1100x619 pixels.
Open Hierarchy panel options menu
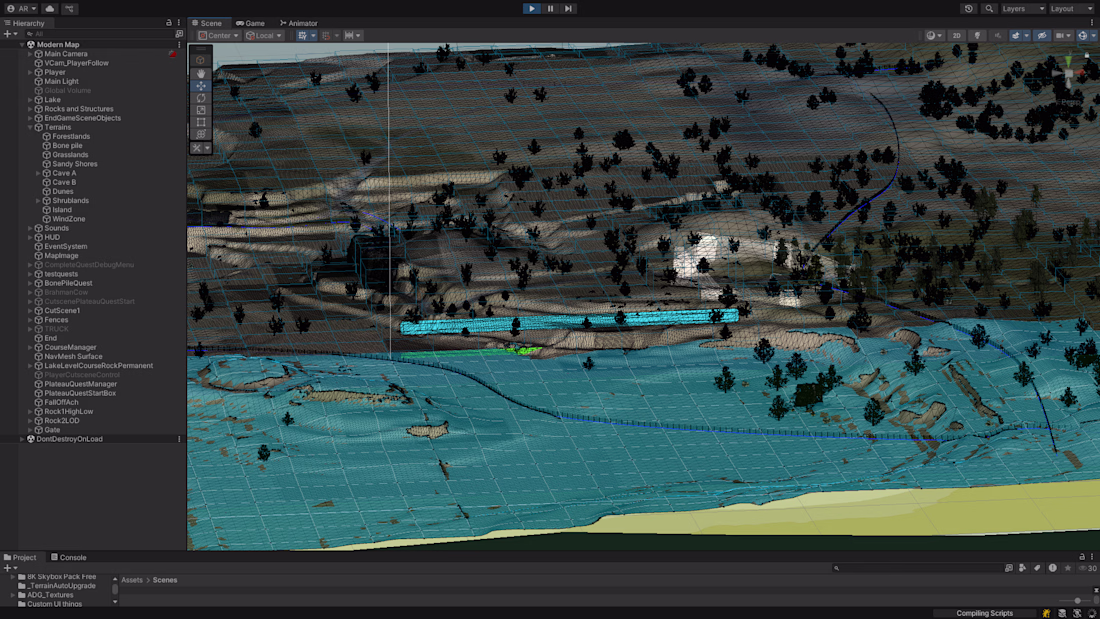pyautogui.click(x=179, y=22)
